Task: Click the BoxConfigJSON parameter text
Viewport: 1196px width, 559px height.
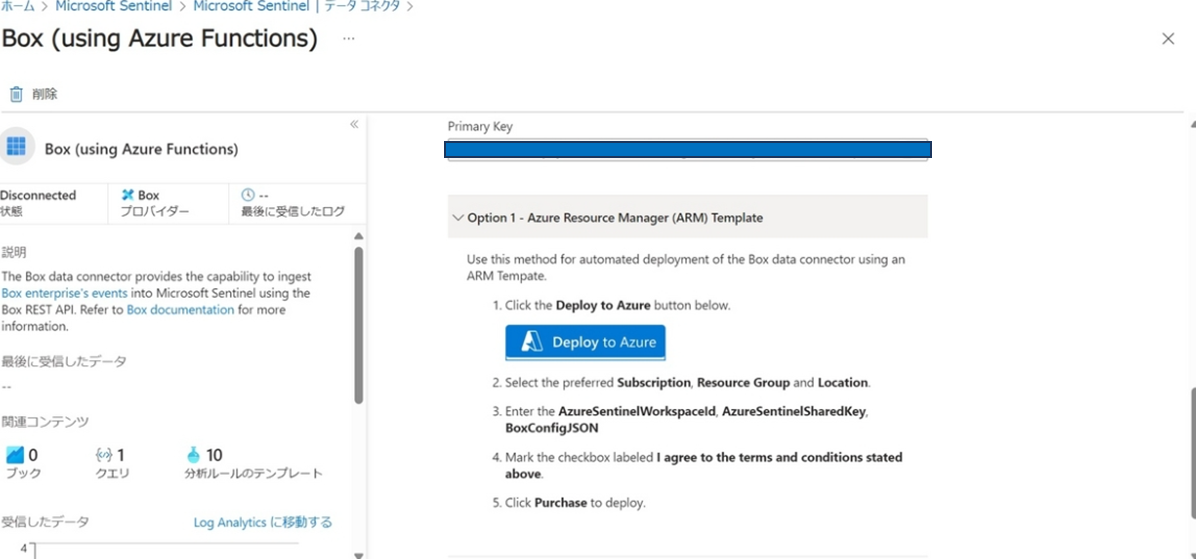Action: click(551, 428)
